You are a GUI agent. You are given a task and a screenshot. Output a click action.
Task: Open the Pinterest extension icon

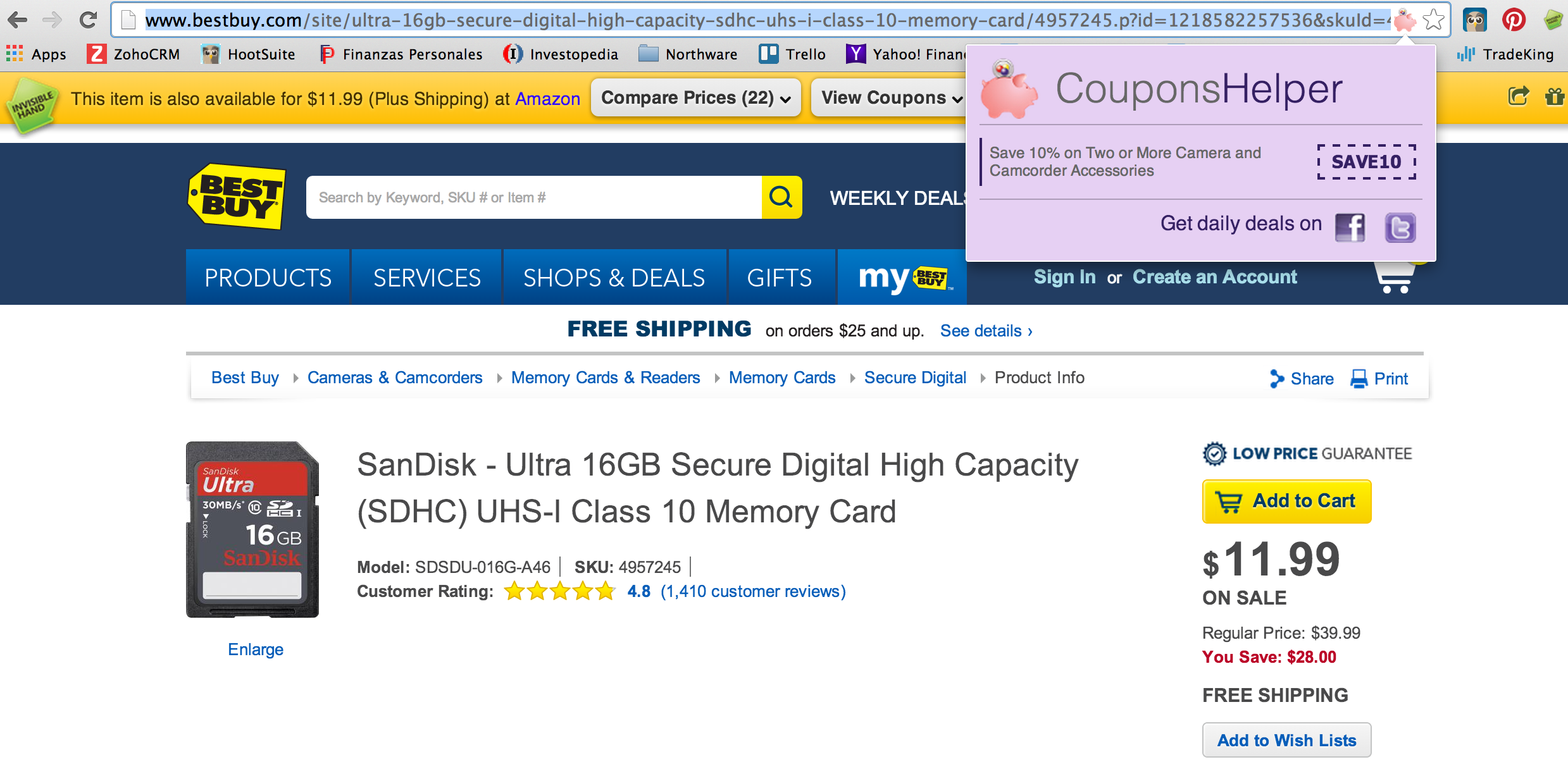pos(1514,20)
